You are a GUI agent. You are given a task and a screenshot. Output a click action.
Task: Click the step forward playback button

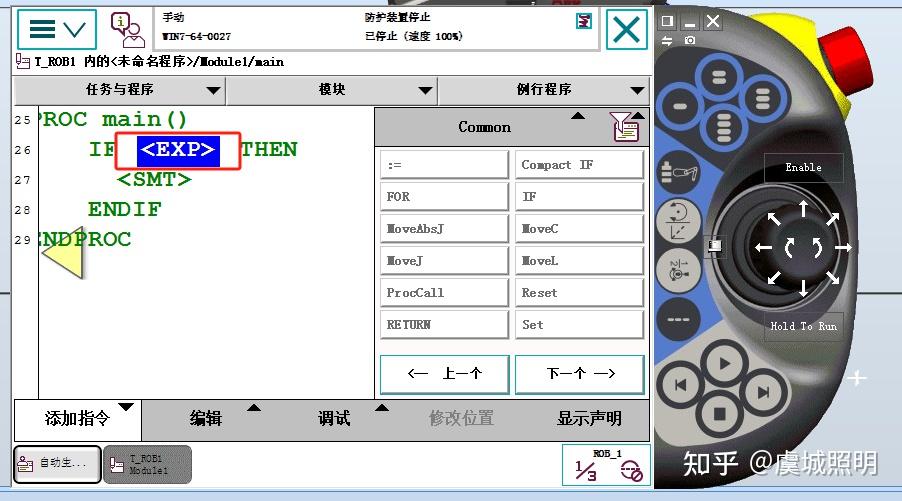tap(763, 393)
